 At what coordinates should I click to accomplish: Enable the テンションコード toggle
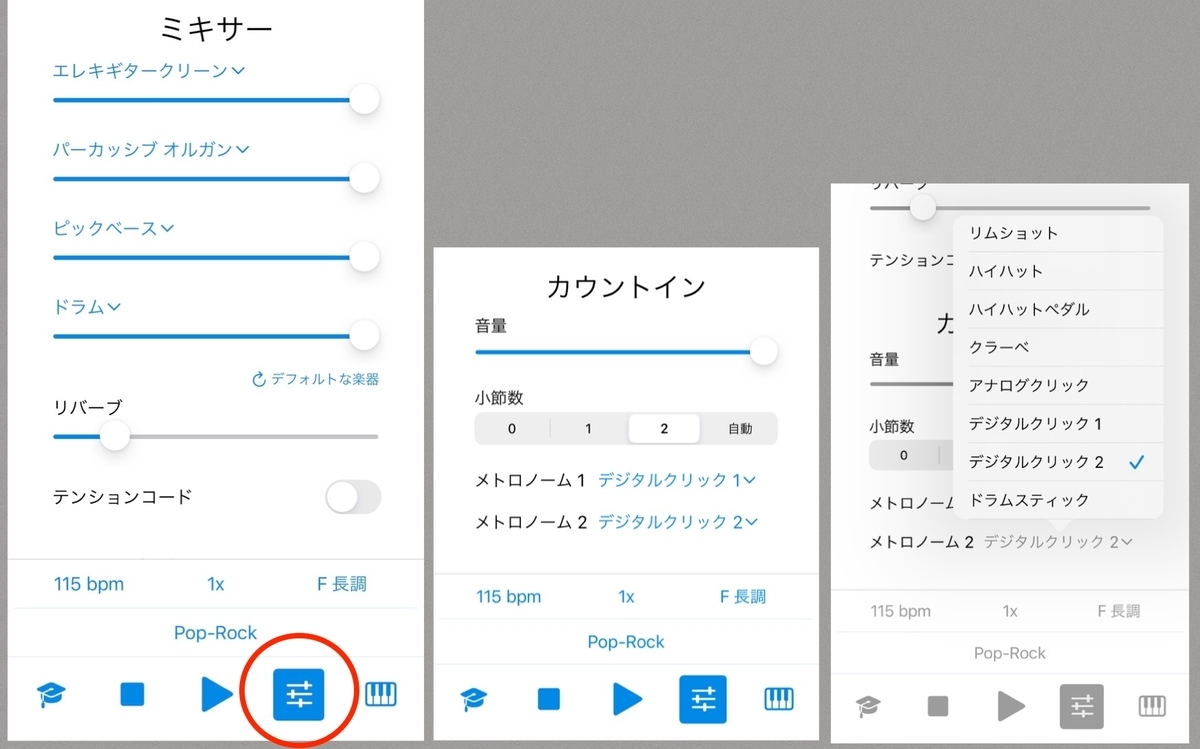pyautogui.click(x=353, y=496)
